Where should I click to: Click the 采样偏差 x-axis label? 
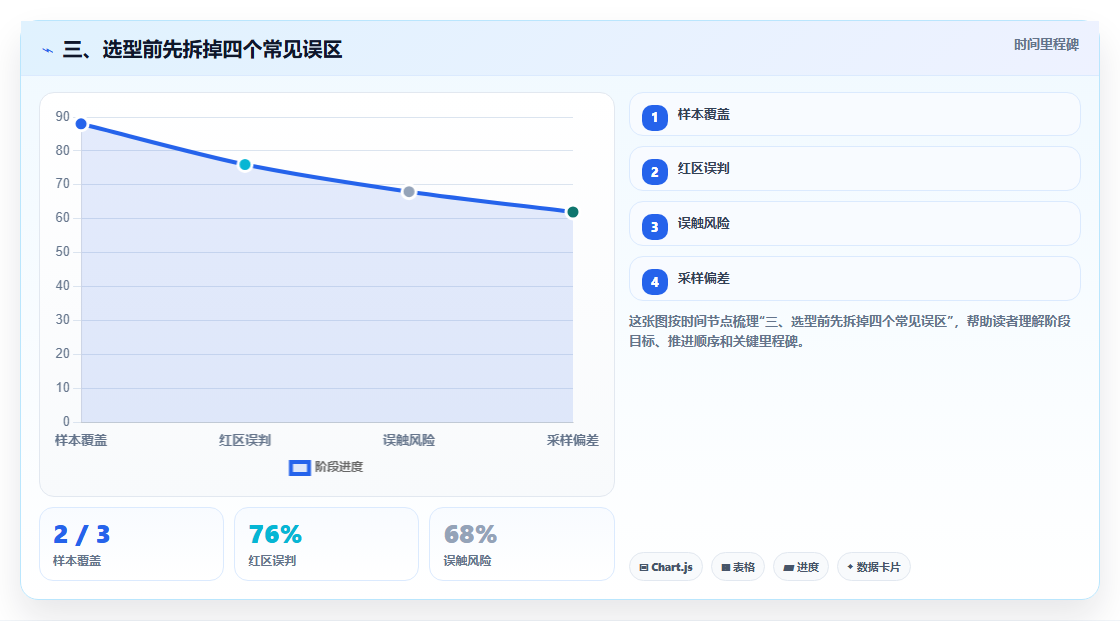[573, 441]
